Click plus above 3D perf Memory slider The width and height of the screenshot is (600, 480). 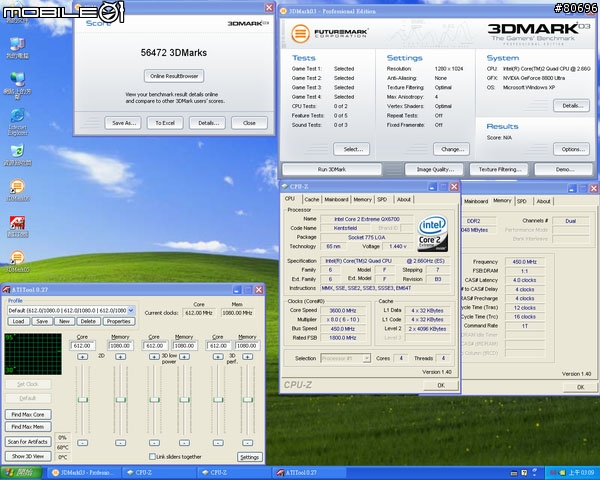[248, 356]
